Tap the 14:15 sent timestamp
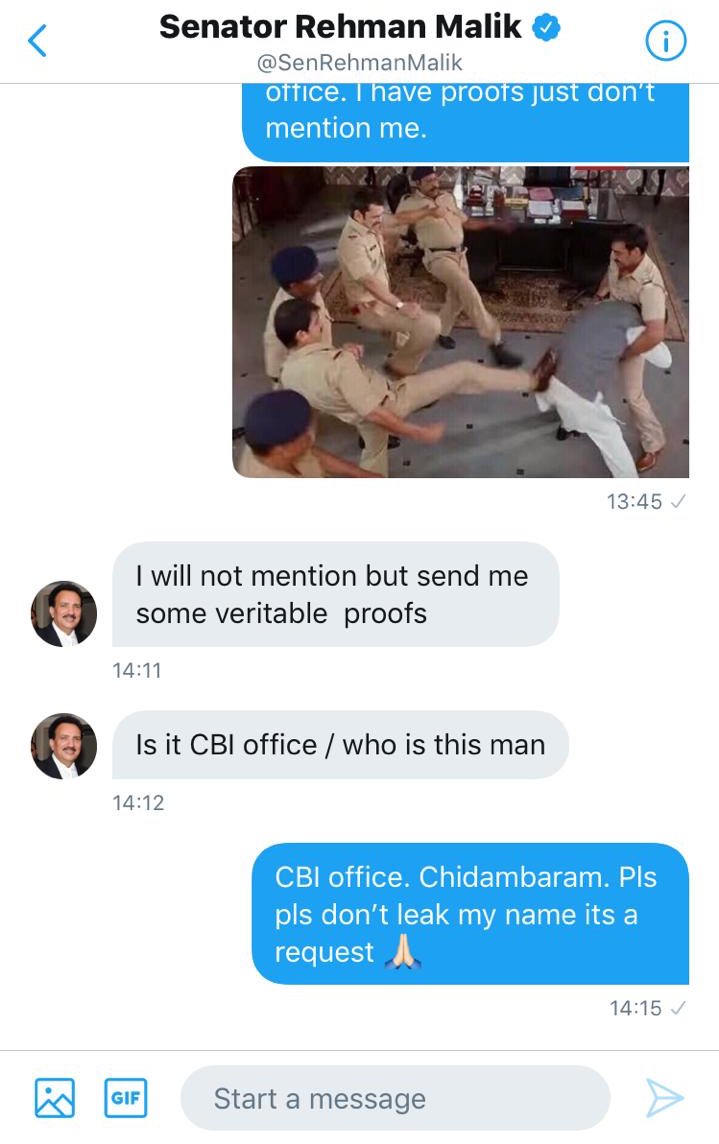The height and width of the screenshot is (1144, 719). point(635,1008)
